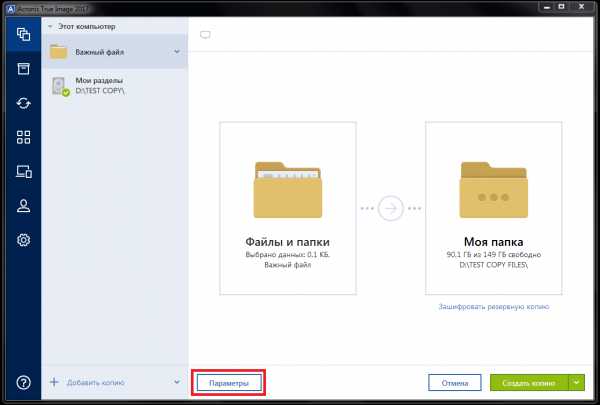Click the green Создать копию button
The image size is (600, 405).
(528, 382)
